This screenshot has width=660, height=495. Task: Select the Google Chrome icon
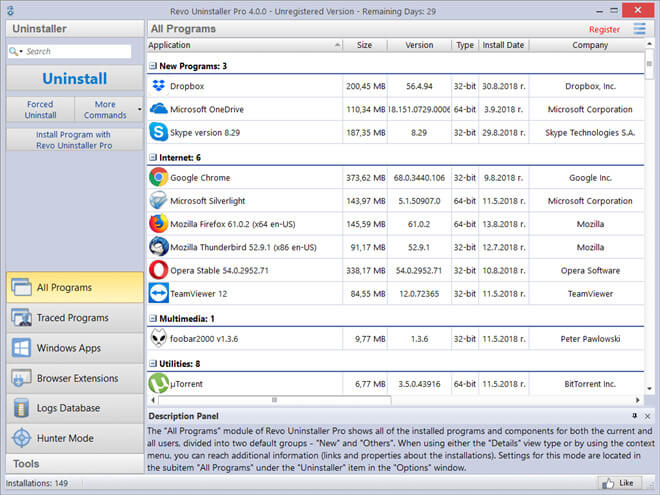click(158, 177)
